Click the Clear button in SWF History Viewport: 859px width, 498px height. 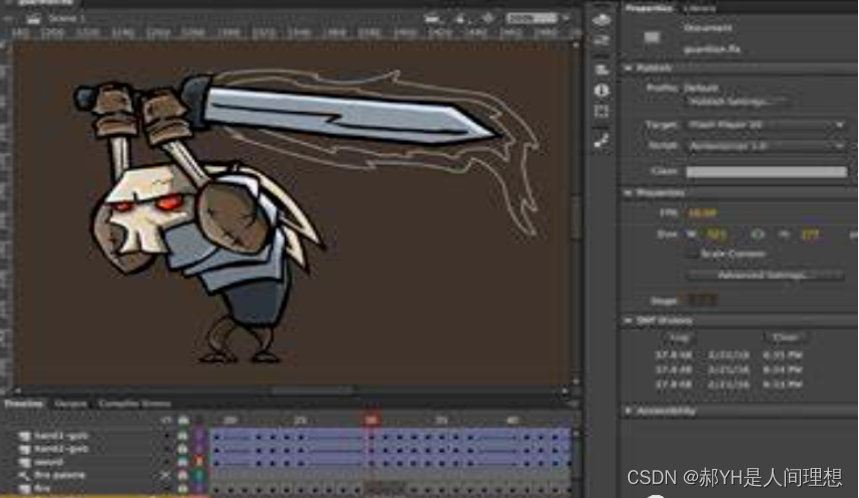(x=786, y=337)
